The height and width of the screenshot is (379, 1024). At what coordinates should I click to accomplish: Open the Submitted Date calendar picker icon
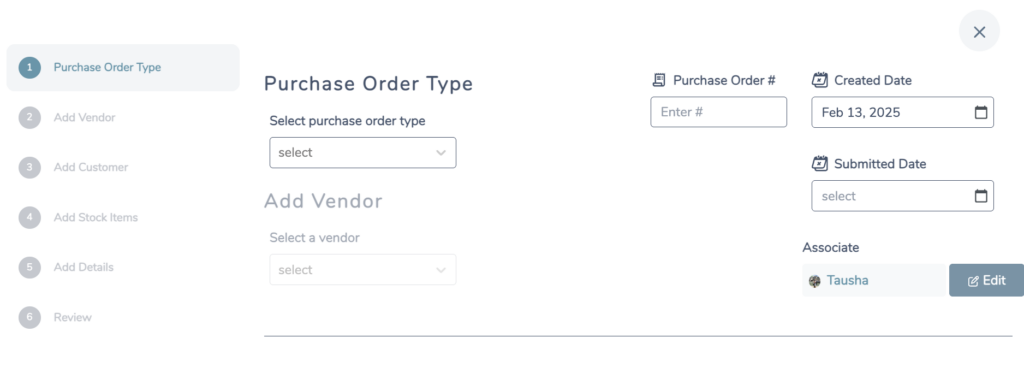980,196
